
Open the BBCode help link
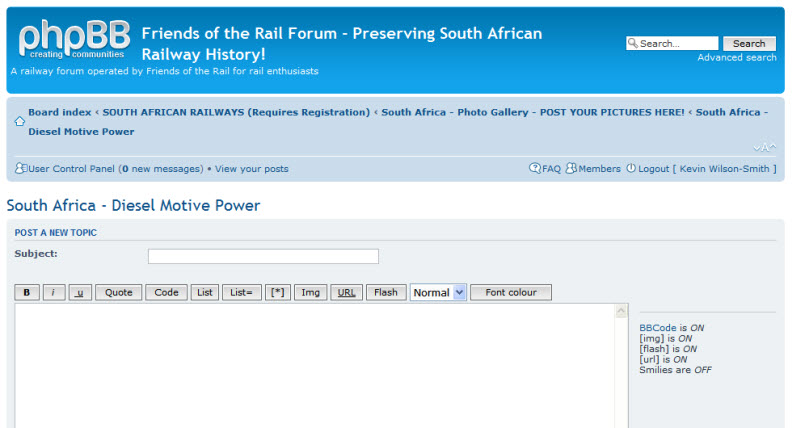(x=658, y=327)
